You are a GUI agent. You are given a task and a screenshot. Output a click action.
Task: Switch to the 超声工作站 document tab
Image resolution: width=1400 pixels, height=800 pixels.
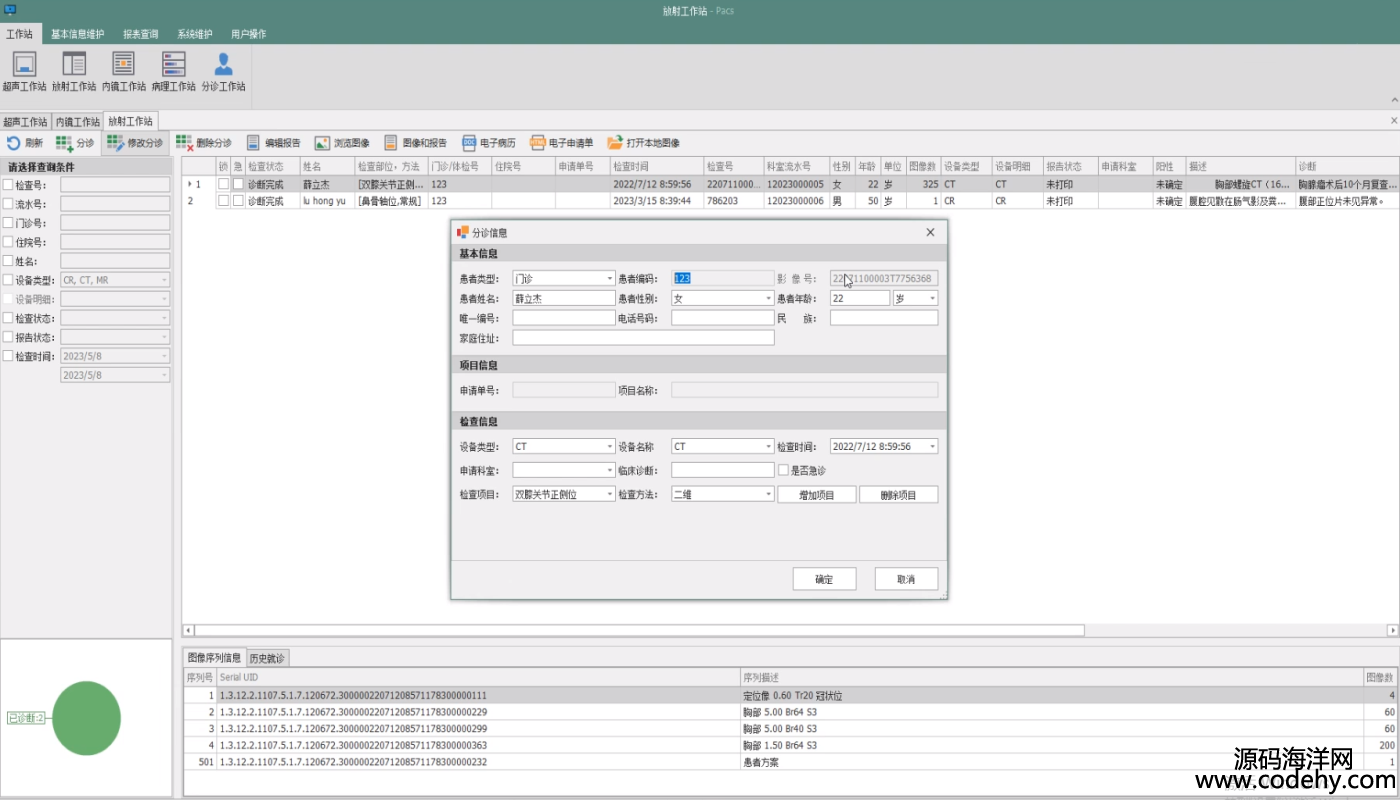click(x=25, y=121)
